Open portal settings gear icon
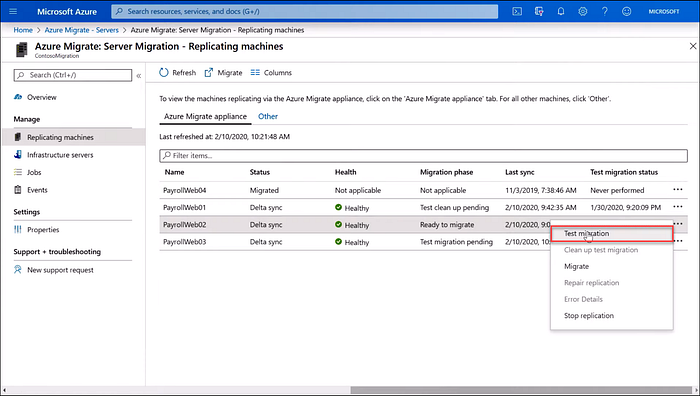This screenshot has height=396, width=700. [583, 12]
